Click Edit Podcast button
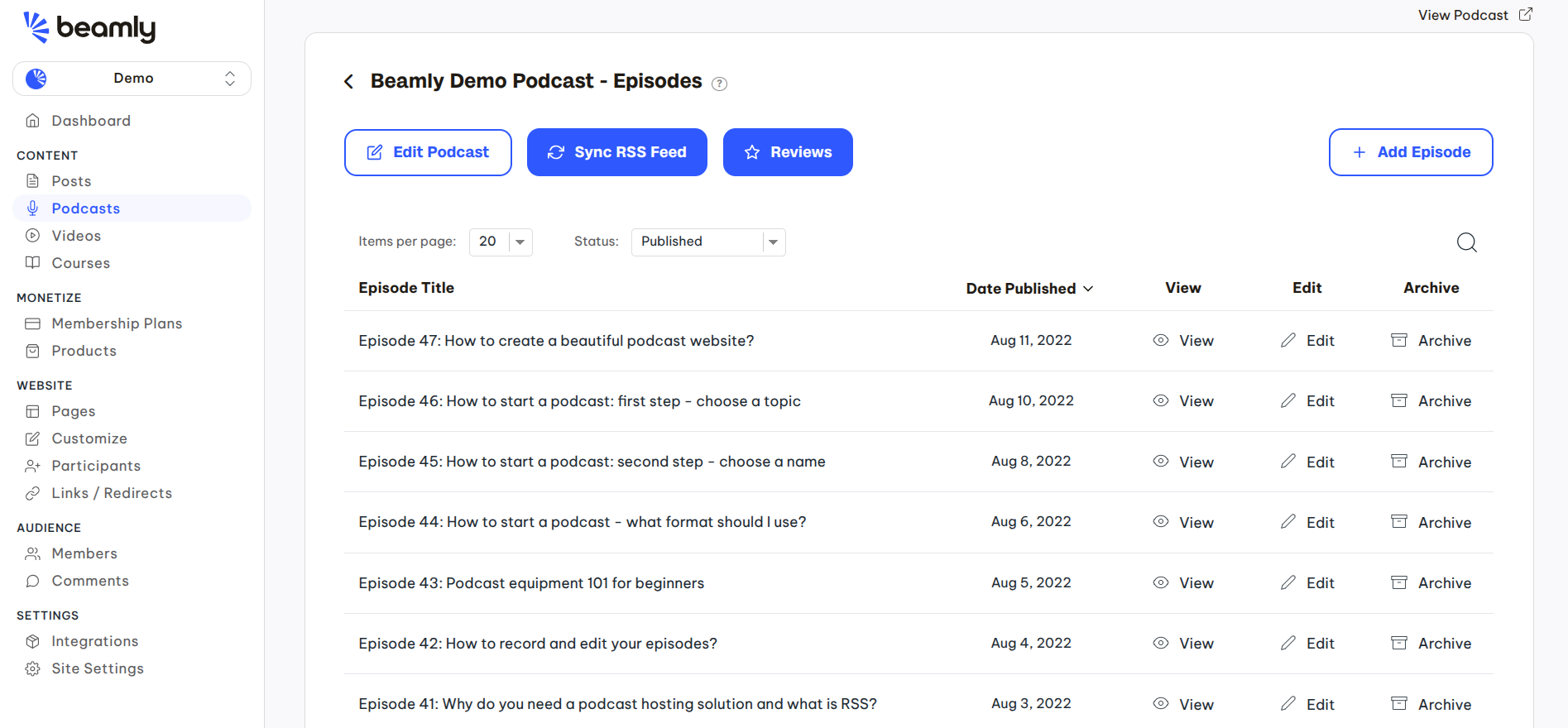Viewport: 1568px width, 728px height. [428, 152]
